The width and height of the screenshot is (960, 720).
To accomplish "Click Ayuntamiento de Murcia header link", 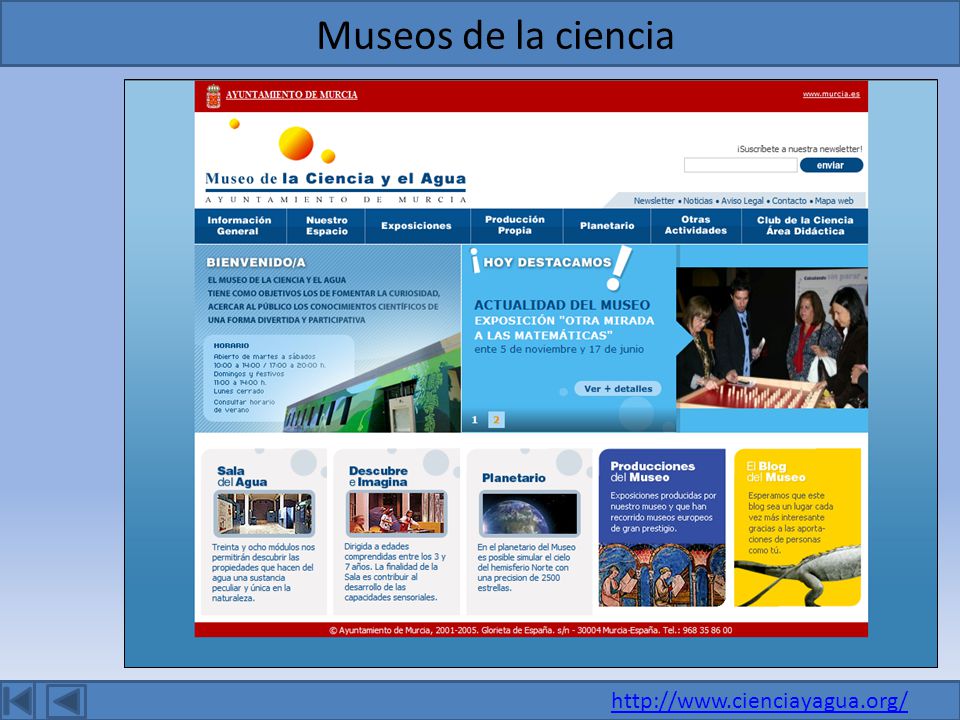I will (x=291, y=95).
